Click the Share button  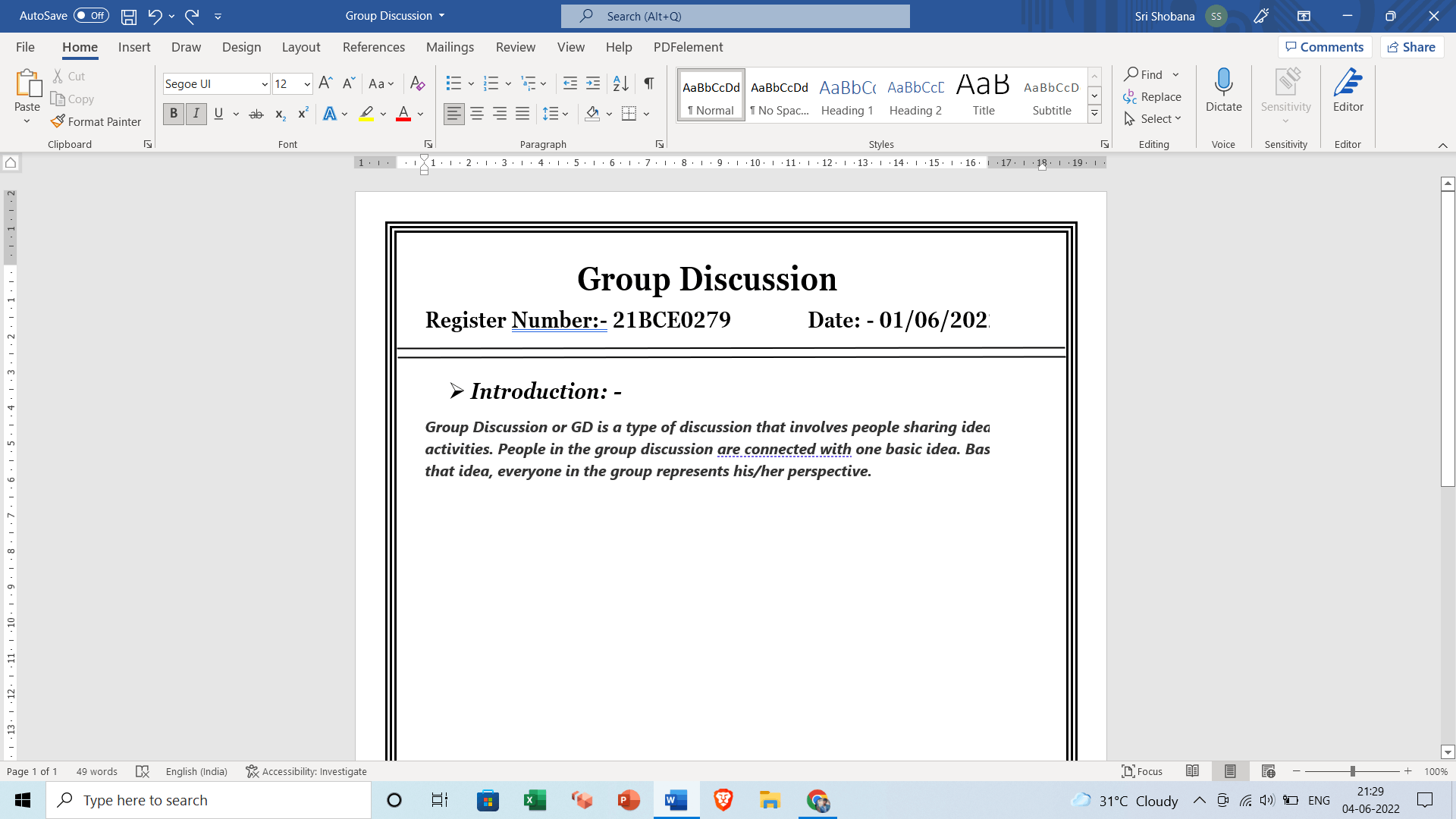tap(1411, 47)
